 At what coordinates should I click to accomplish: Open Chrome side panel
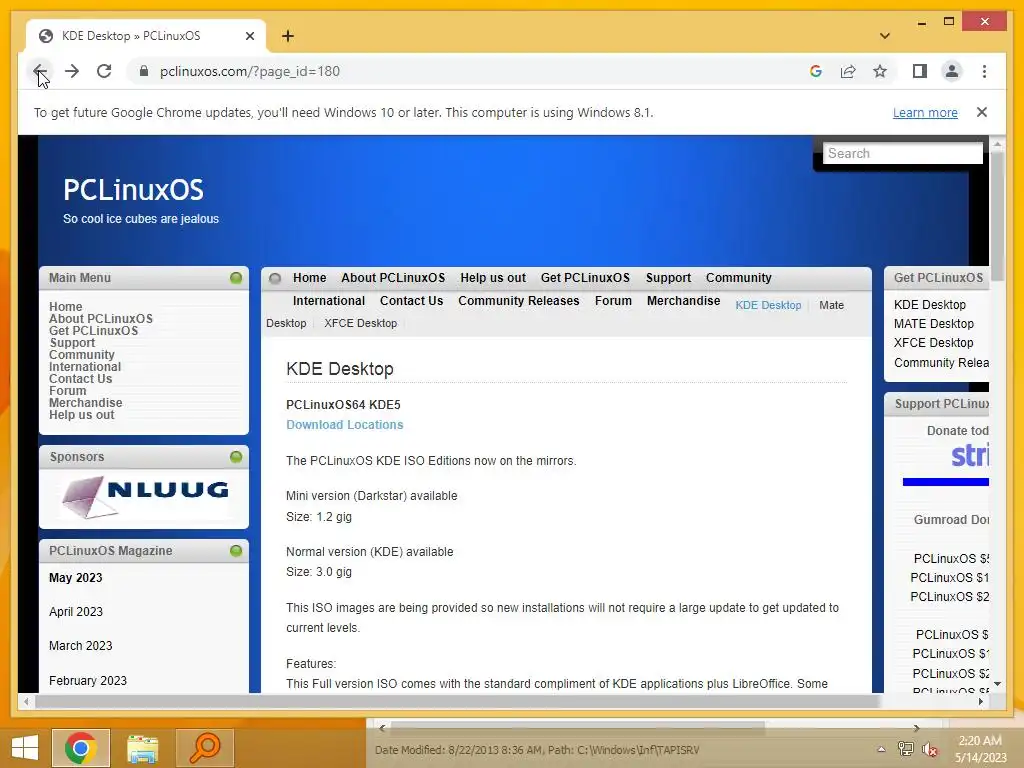coord(920,71)
